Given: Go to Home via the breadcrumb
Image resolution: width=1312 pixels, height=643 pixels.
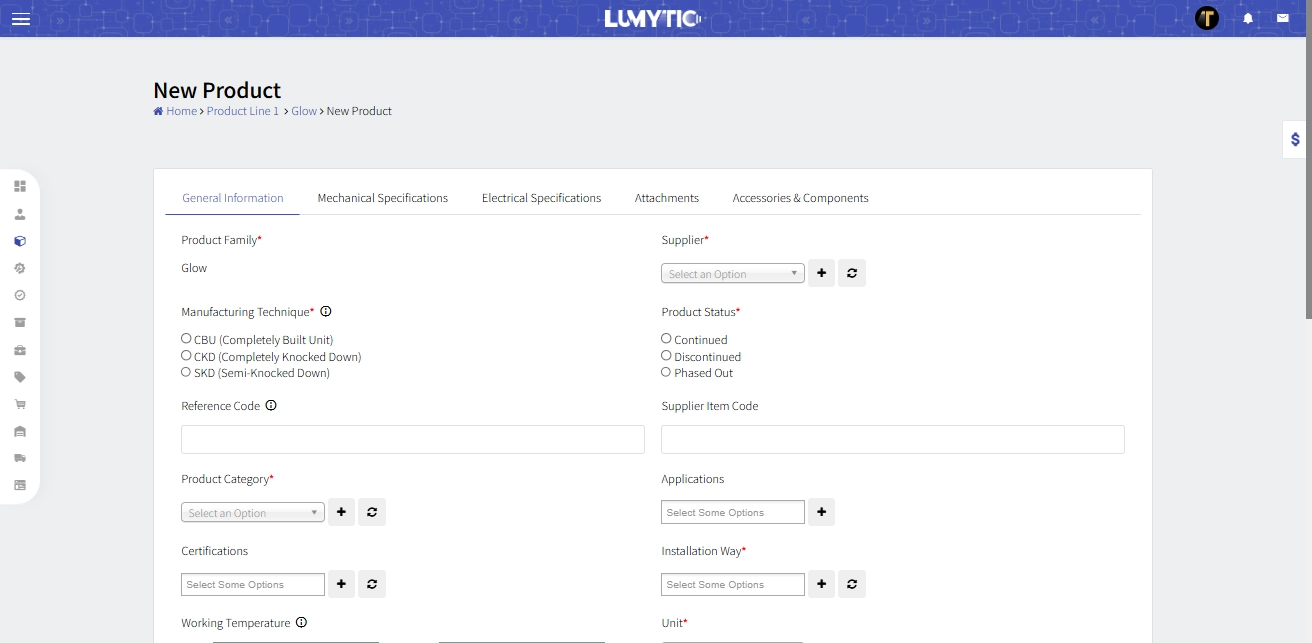Looking at the screenshot, I should pyautogui.click(x=181, y=111).
